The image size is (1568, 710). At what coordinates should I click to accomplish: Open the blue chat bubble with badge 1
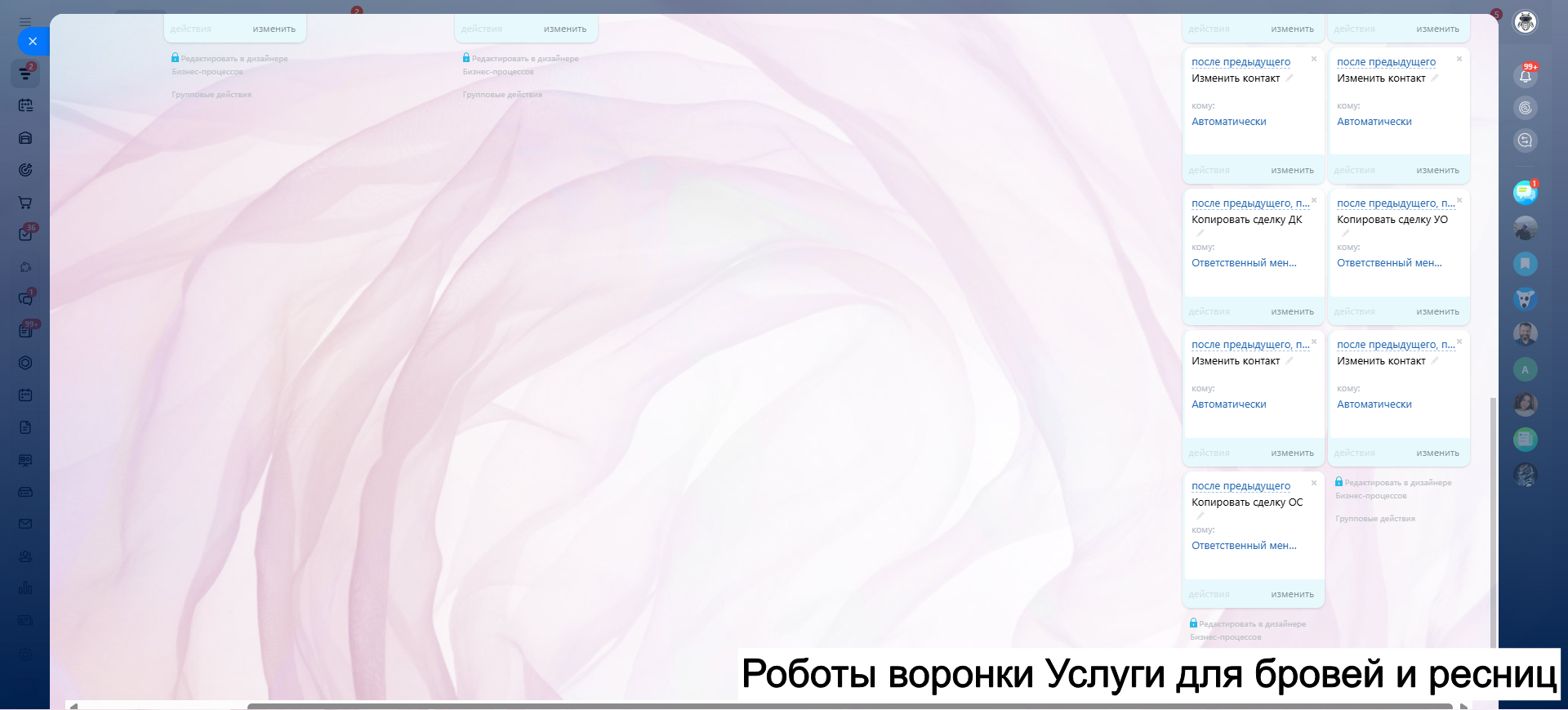click(1525, 192)
